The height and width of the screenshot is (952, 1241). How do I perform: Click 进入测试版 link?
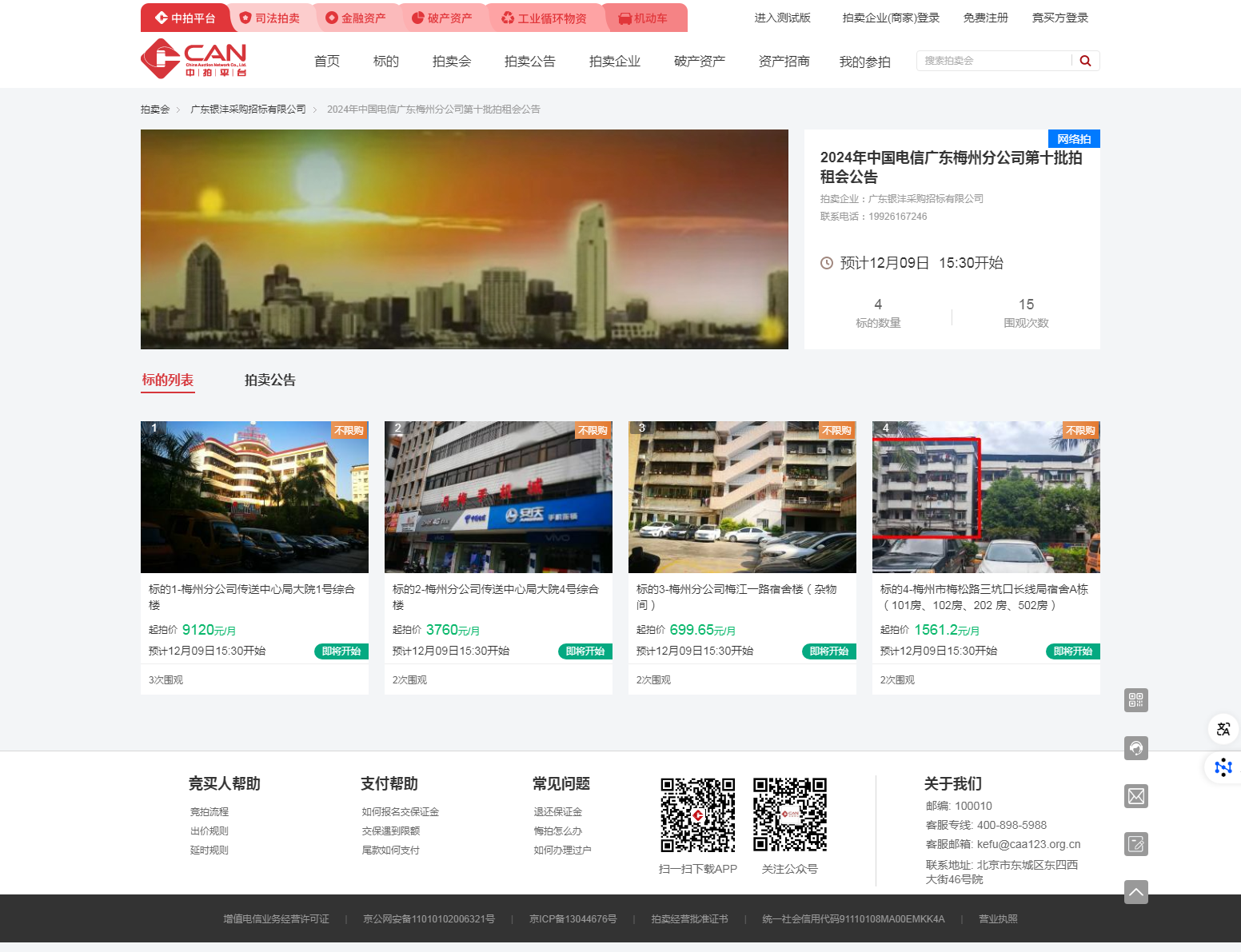click(x=783, y=18)
